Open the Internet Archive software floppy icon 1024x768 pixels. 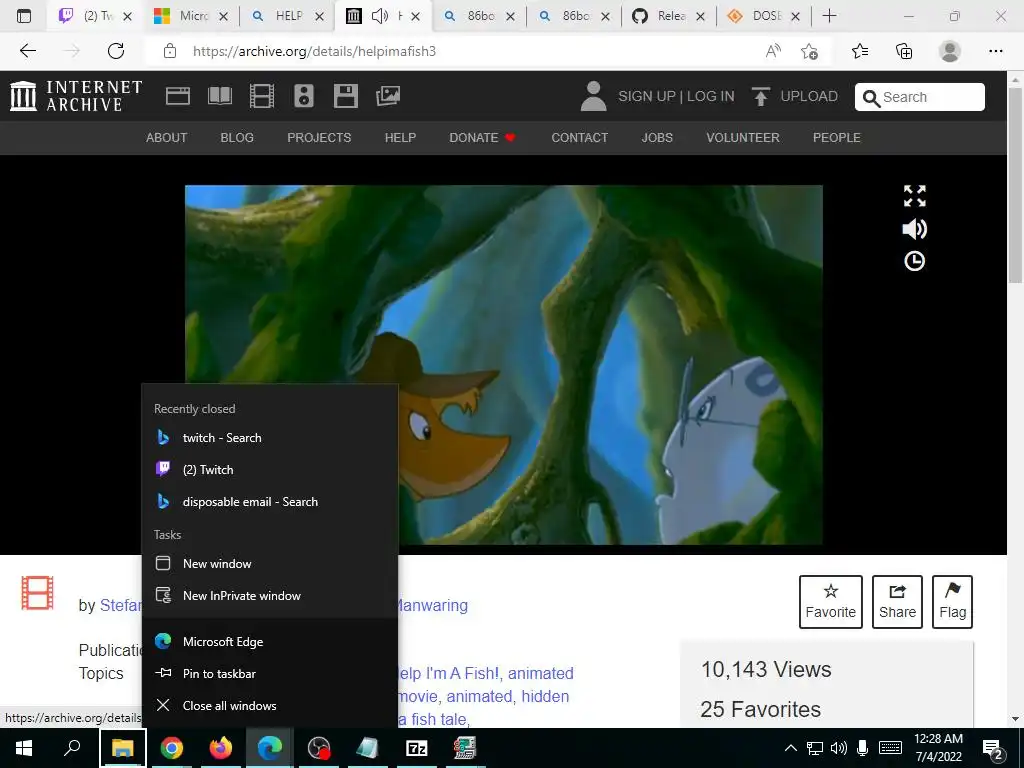345,96
